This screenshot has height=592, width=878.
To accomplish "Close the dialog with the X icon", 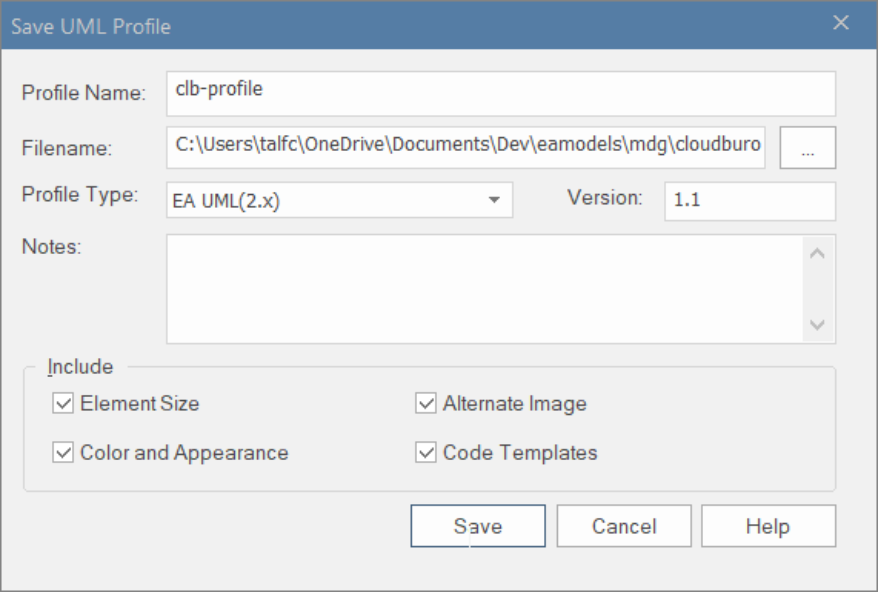I will [x=841, y=24].
